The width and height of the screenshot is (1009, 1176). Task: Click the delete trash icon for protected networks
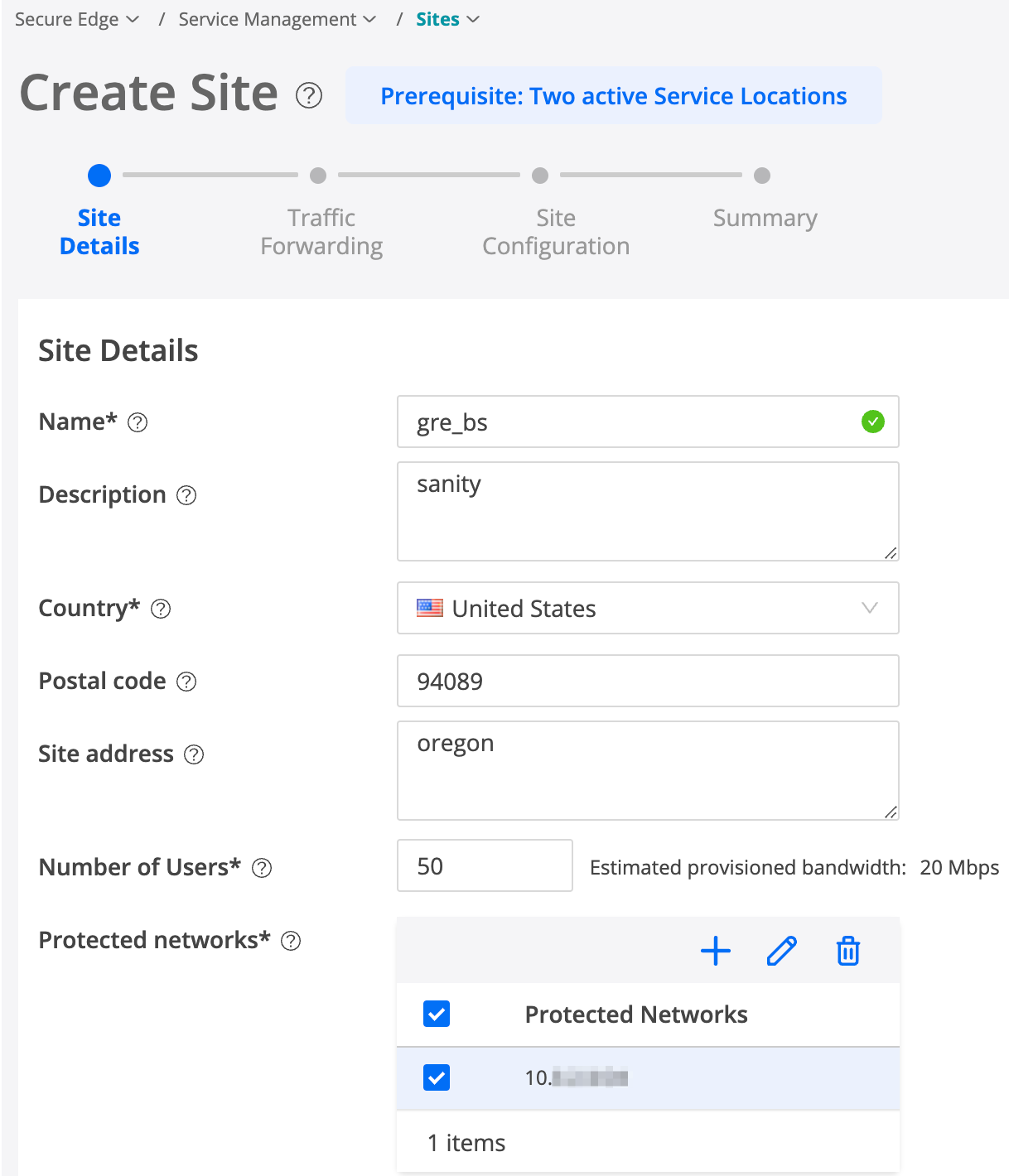848,951
